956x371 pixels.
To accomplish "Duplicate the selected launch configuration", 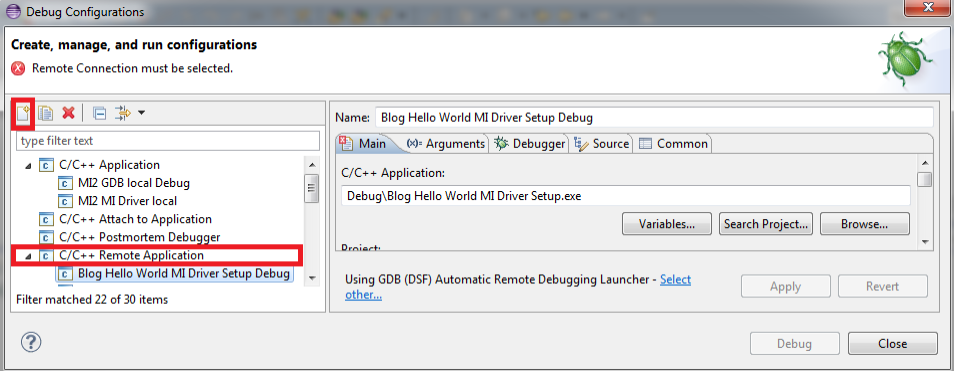I will pos(46,113).
